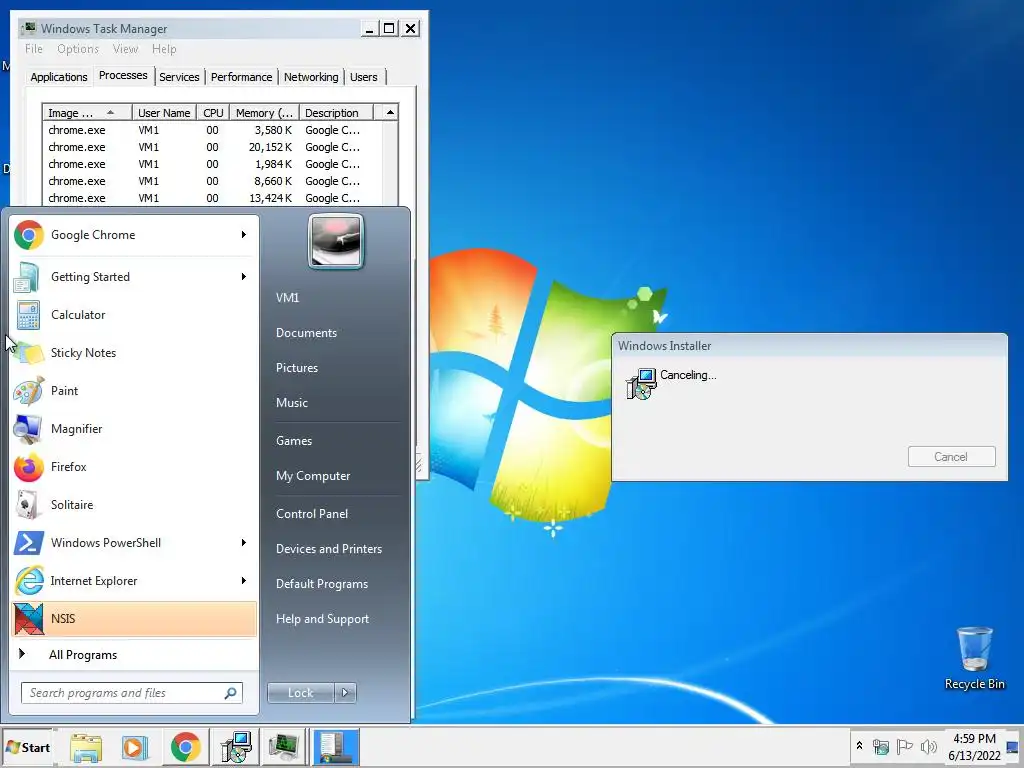Open Music from Start menu
The image size is (1024, 768).
click(x=291, y=403)
